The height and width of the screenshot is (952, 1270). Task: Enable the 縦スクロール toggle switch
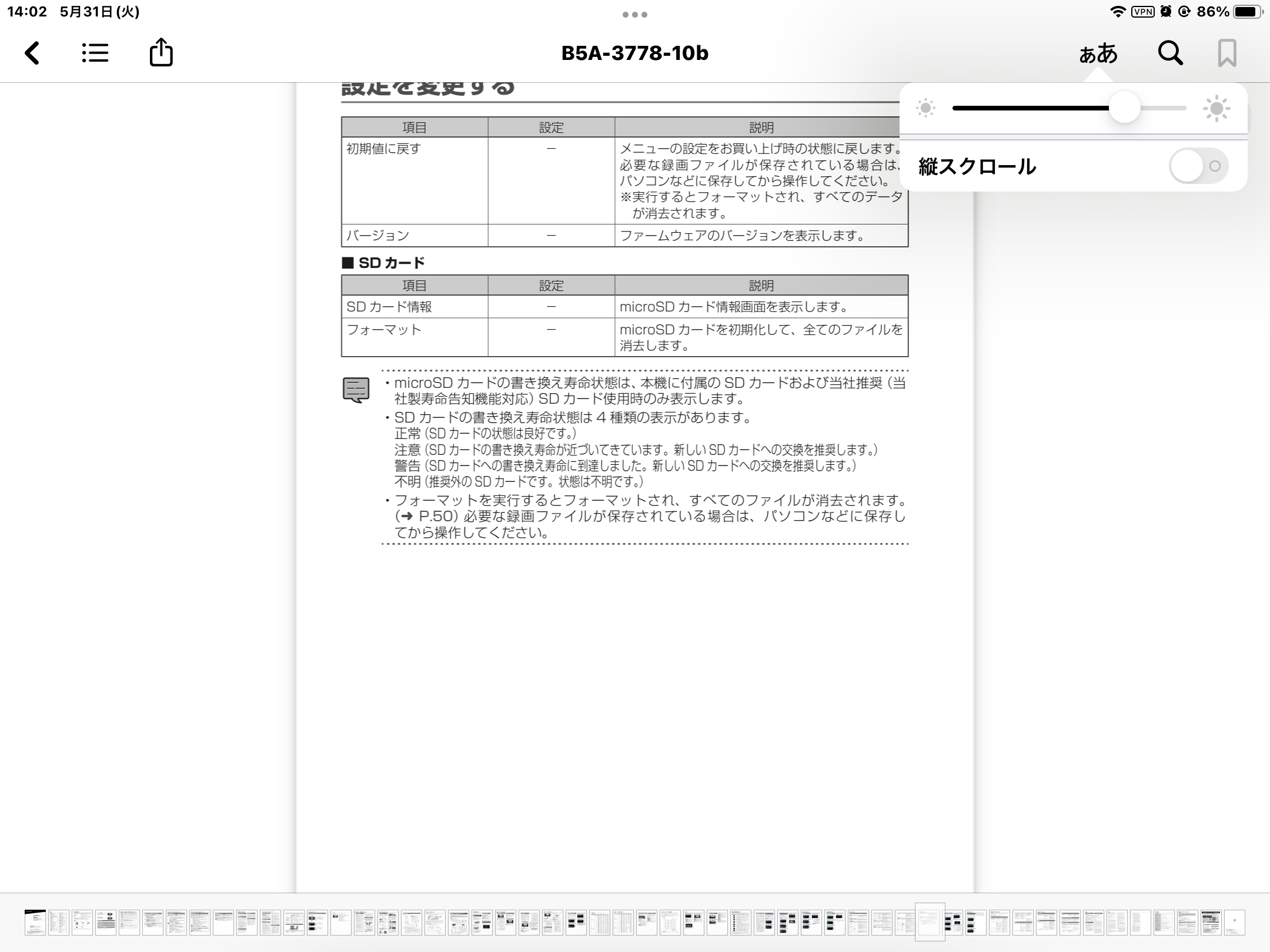click(x=1198, y=166)
